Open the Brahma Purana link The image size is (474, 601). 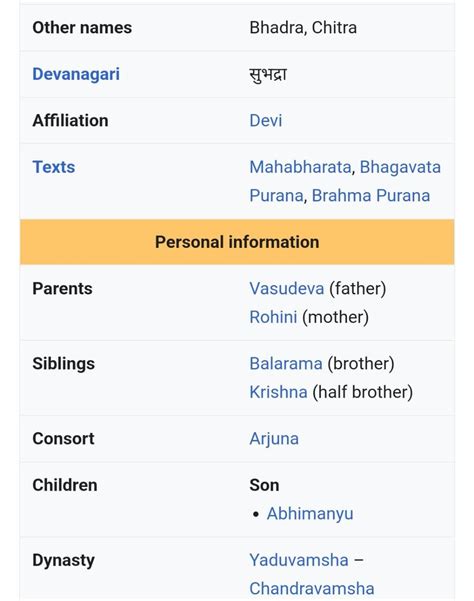click(371, 195)
